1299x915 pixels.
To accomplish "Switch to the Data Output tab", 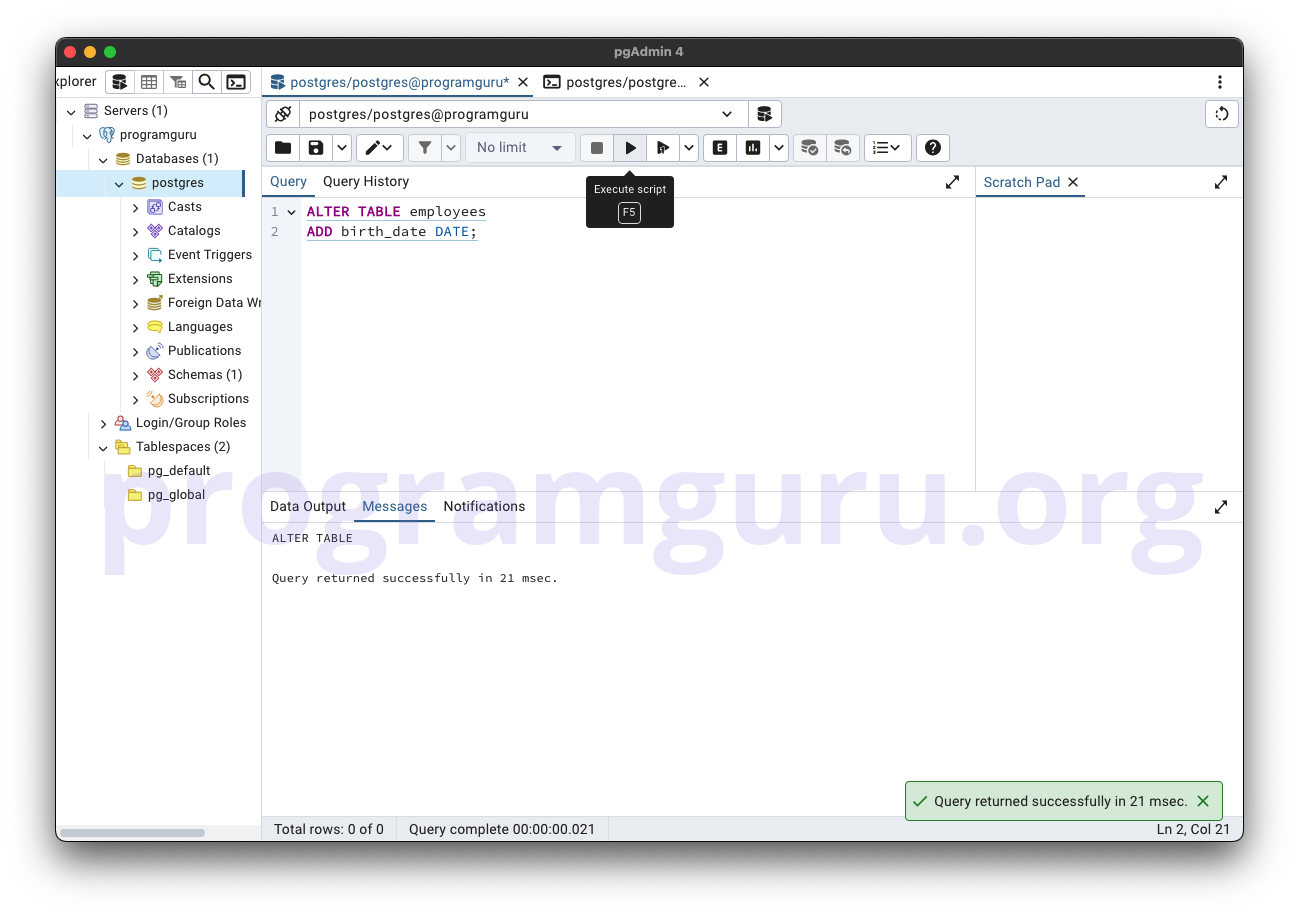I will (308, 507).
